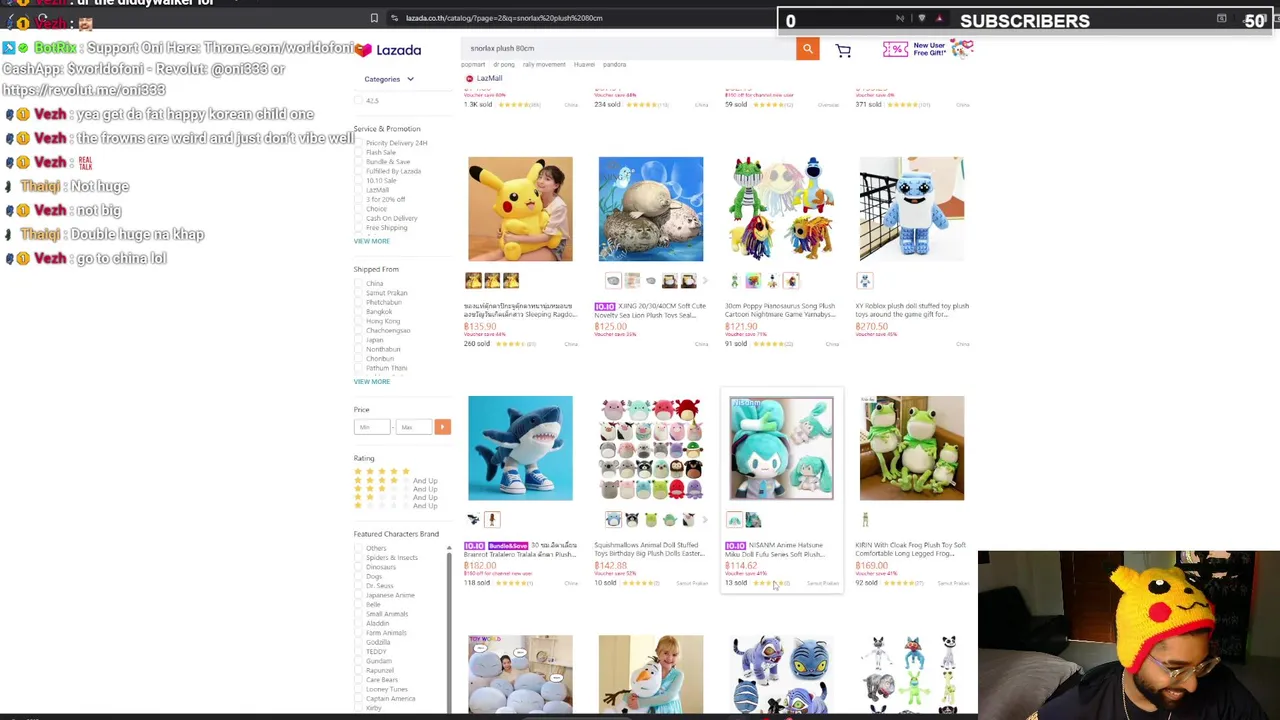Screen dimensions: 1280x720
Task: Open the Pikachu plush product image
Action: (520, 209)
